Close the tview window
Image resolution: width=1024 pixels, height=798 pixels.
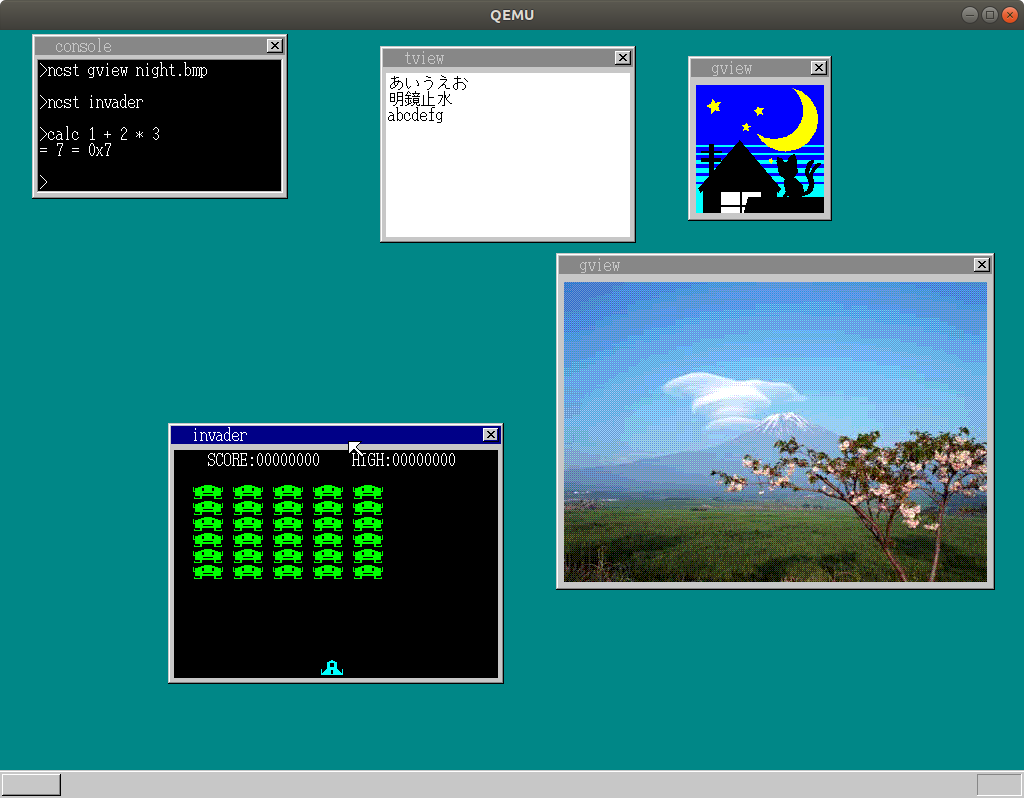622,58
